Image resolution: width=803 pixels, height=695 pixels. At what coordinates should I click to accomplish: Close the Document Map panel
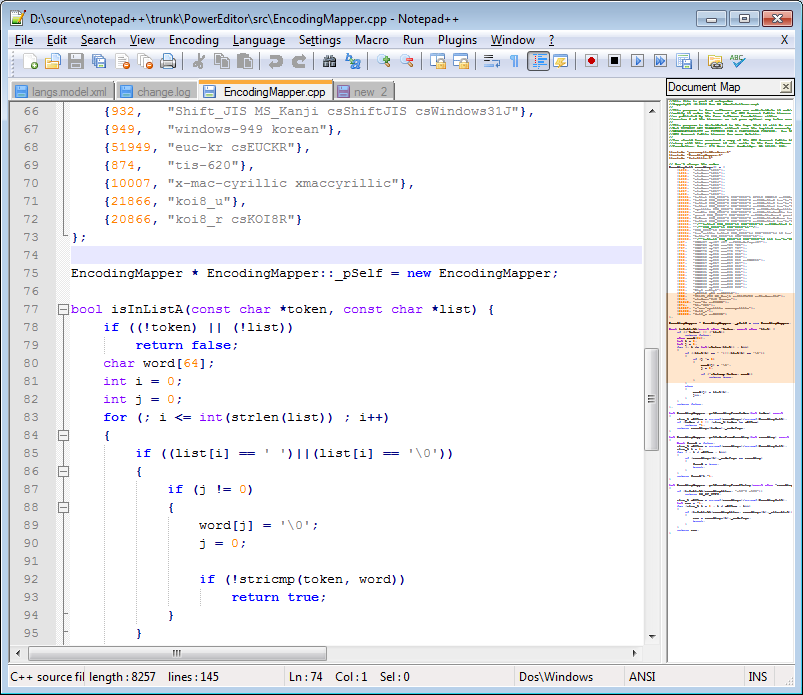pyautogui.click(x=786, y=86)
